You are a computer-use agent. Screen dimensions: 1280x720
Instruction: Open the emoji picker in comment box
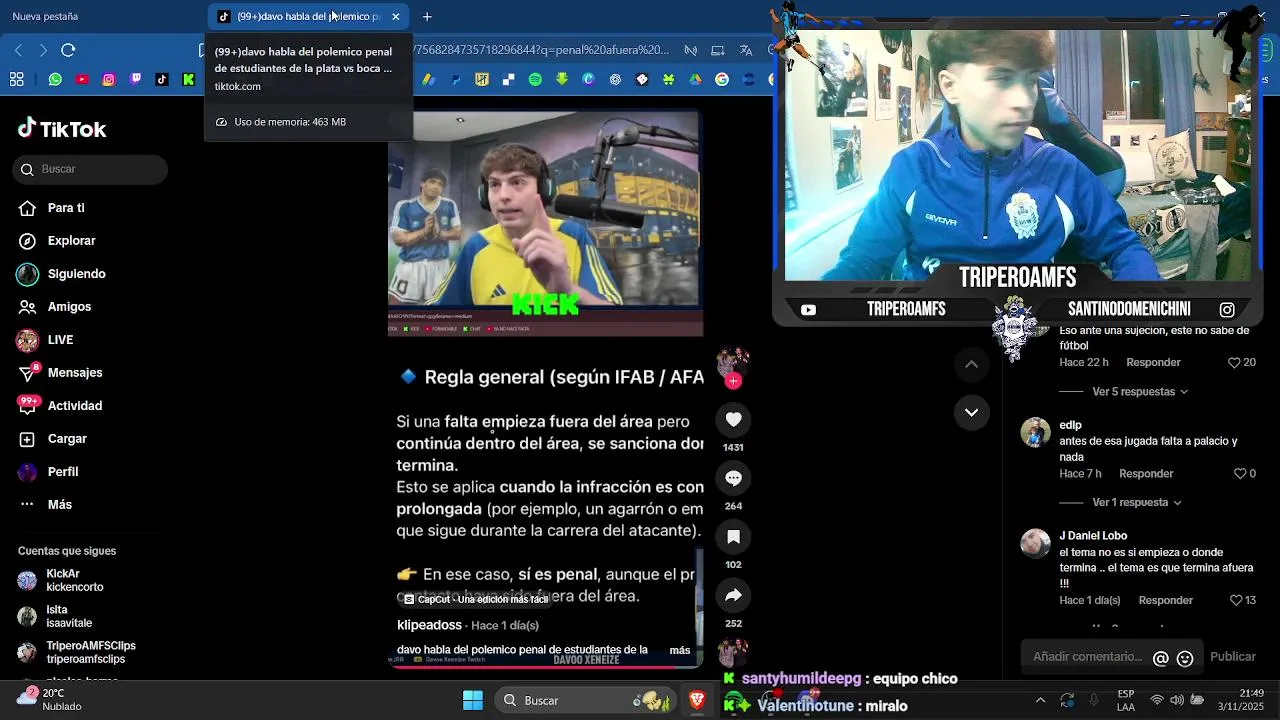[x=1185, y=658]
